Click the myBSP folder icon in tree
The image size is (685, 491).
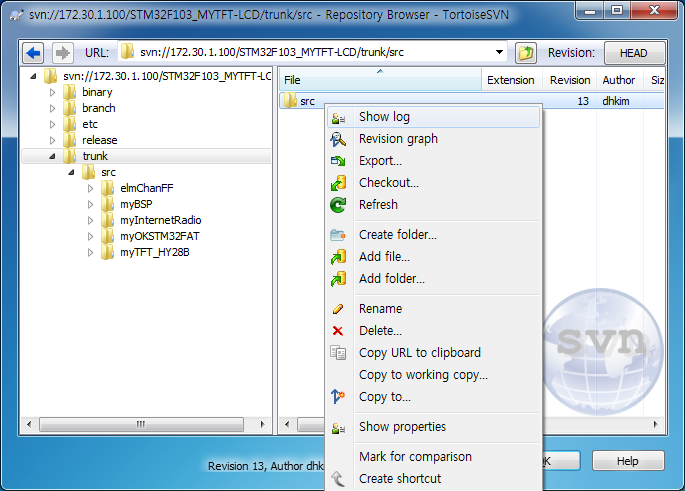pos(107,204)
